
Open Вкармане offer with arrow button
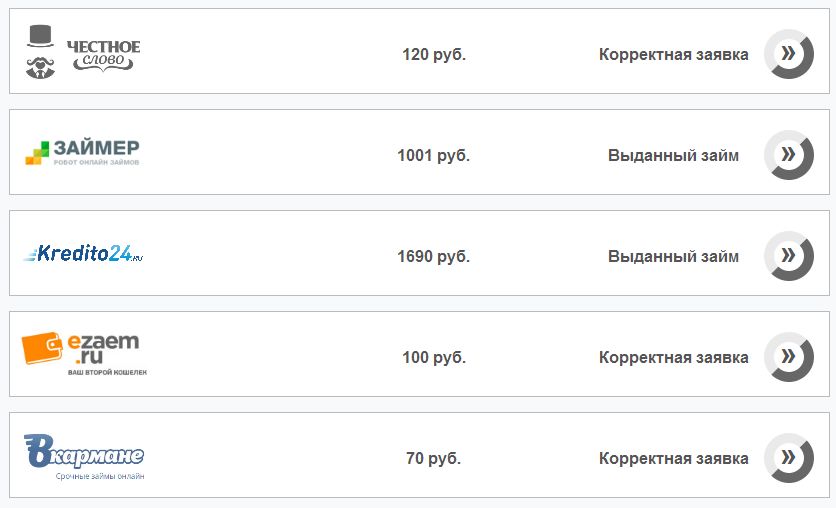[x=789, y=458]
